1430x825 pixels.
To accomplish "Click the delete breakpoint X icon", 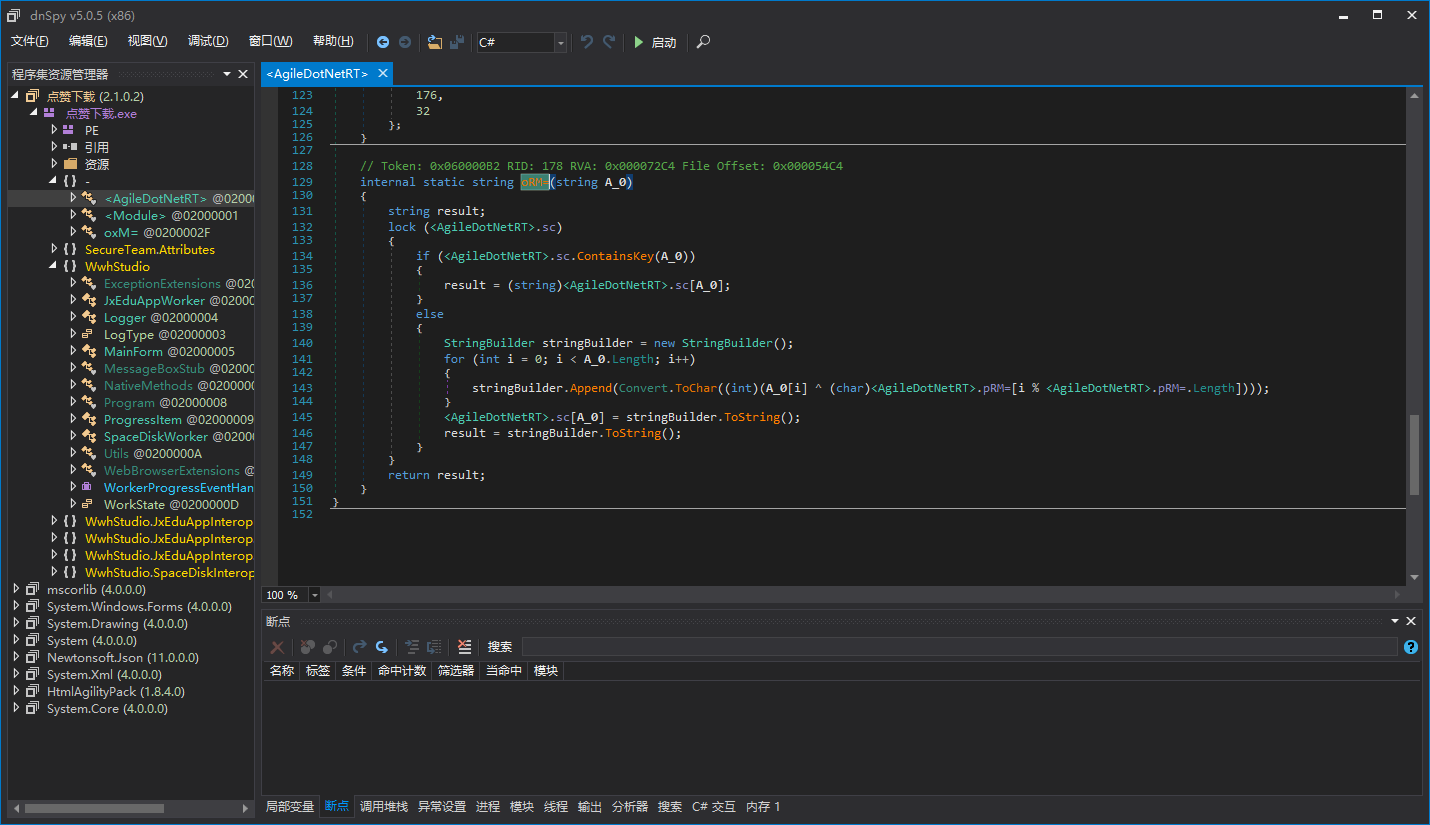I will (277, 647).
